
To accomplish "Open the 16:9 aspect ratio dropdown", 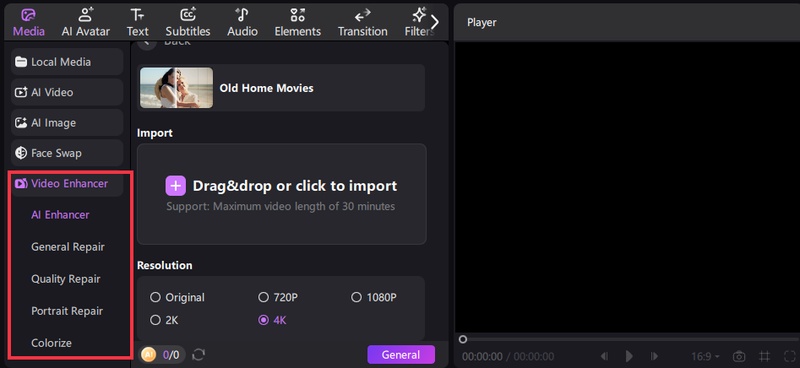I will [706, 356].
